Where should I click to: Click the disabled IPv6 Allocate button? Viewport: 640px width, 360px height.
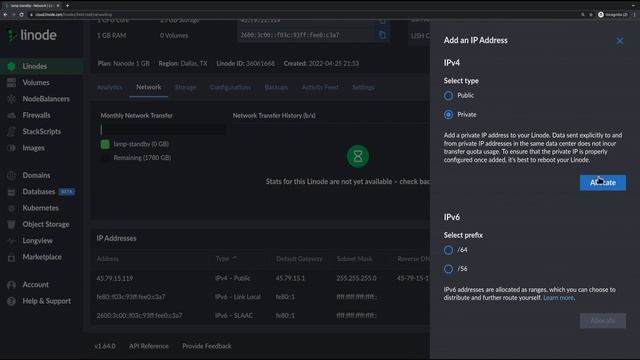pyautogui.click(x=602, y=321)
